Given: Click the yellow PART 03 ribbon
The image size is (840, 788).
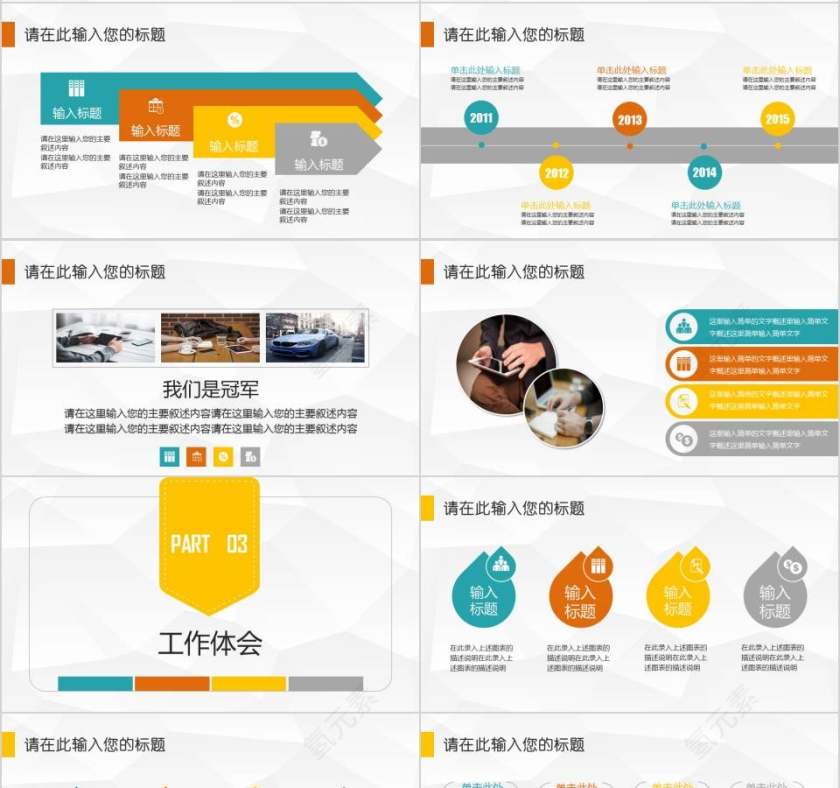Looking at the screenshot, I should coord(209,544).
